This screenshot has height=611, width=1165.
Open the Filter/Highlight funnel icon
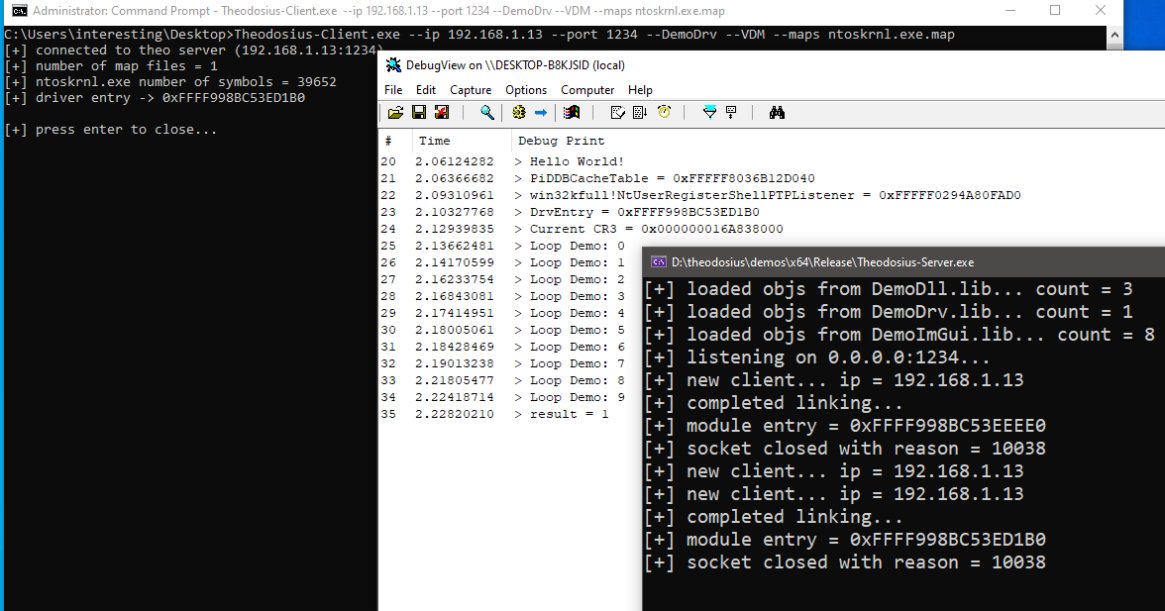710,113
